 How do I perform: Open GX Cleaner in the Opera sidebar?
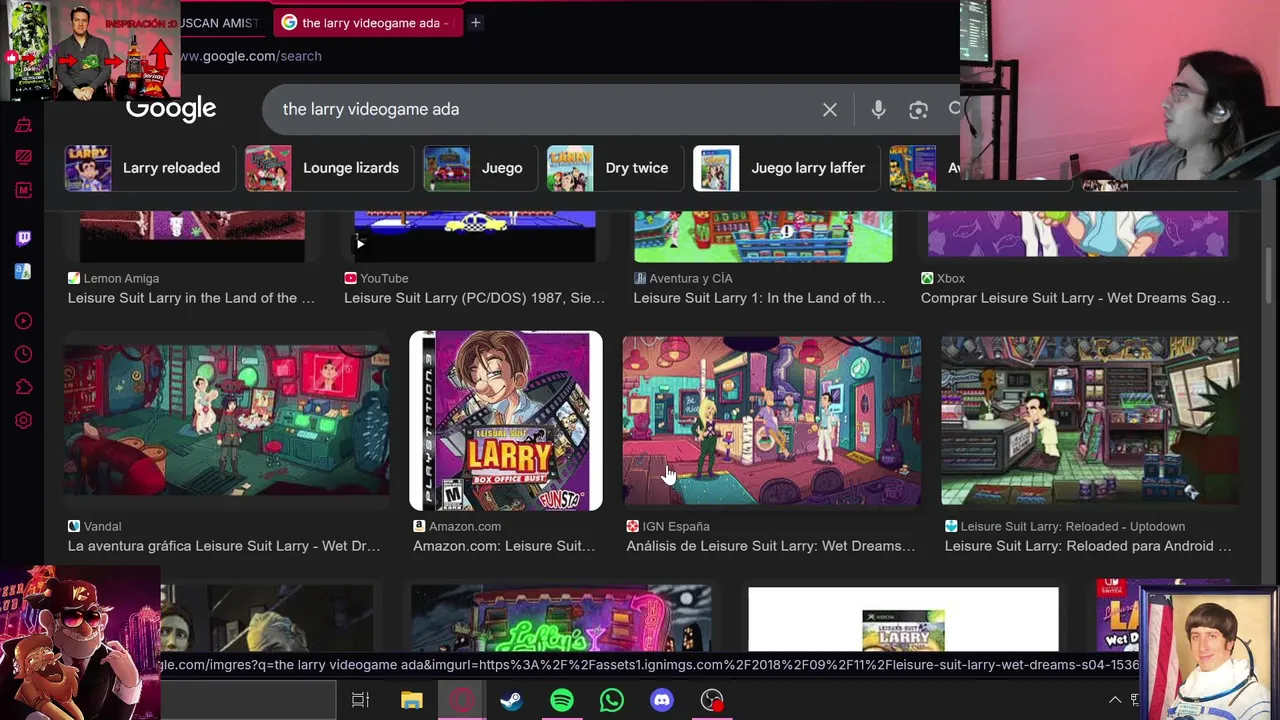[23, 125]
